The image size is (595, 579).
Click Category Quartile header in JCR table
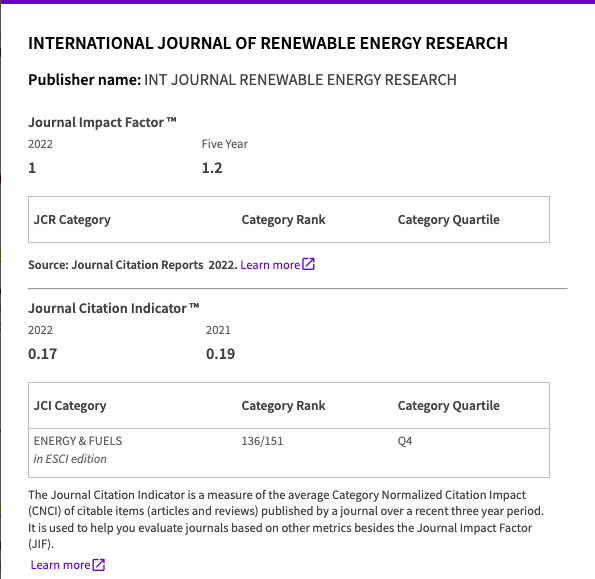449,220
